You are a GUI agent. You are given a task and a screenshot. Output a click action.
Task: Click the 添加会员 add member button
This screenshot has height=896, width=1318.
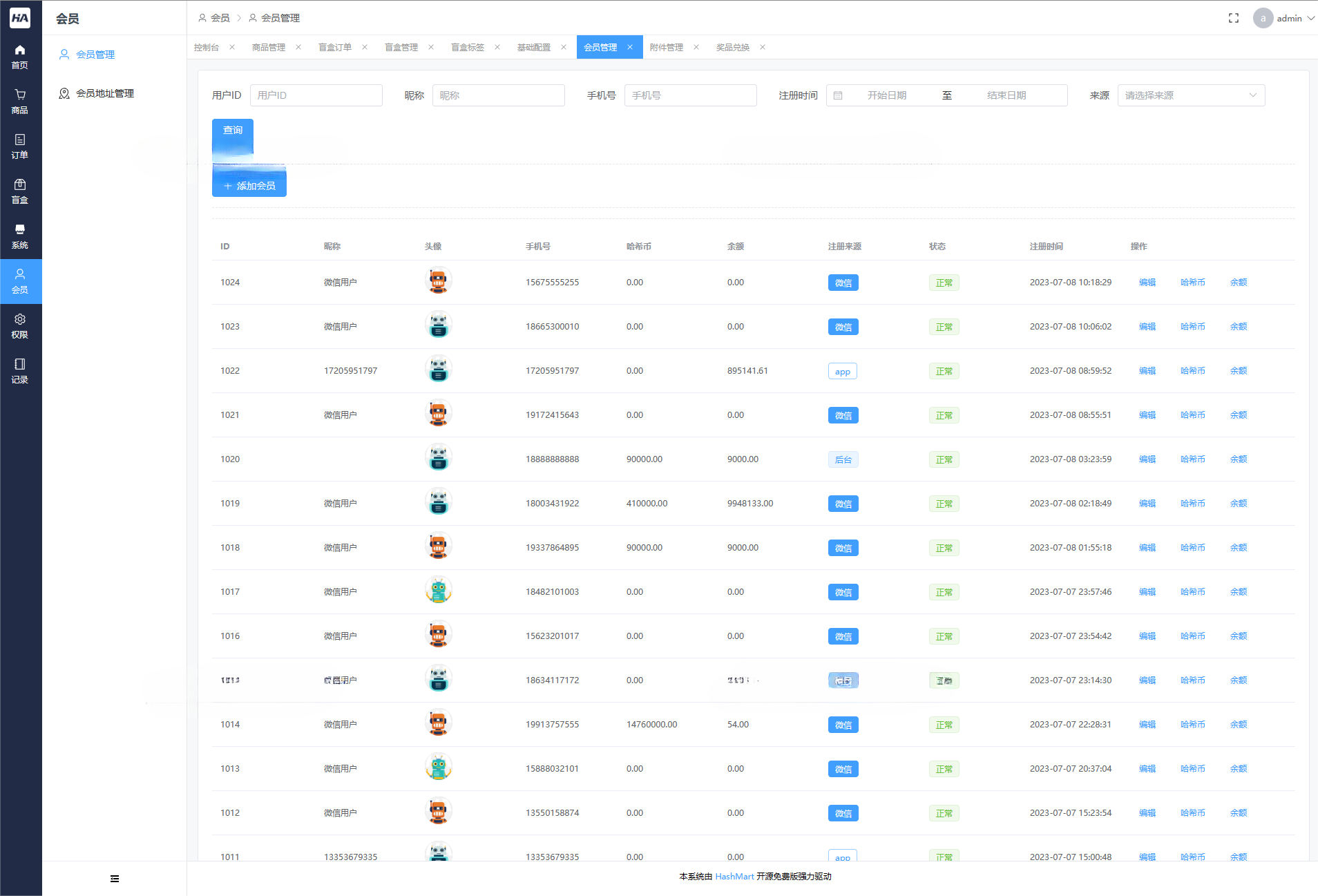pos(249,185)
